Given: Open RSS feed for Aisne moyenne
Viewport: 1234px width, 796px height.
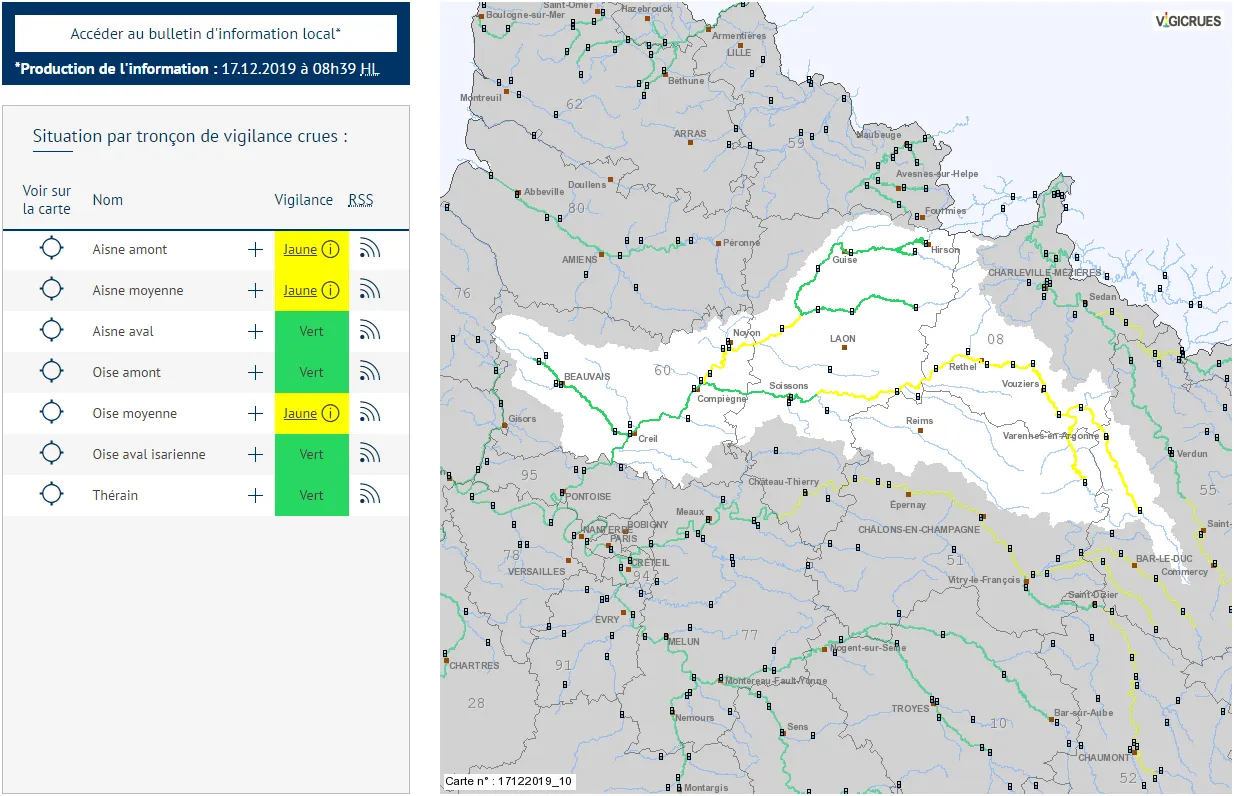Looking at the screenshot, I should (370, 290).
